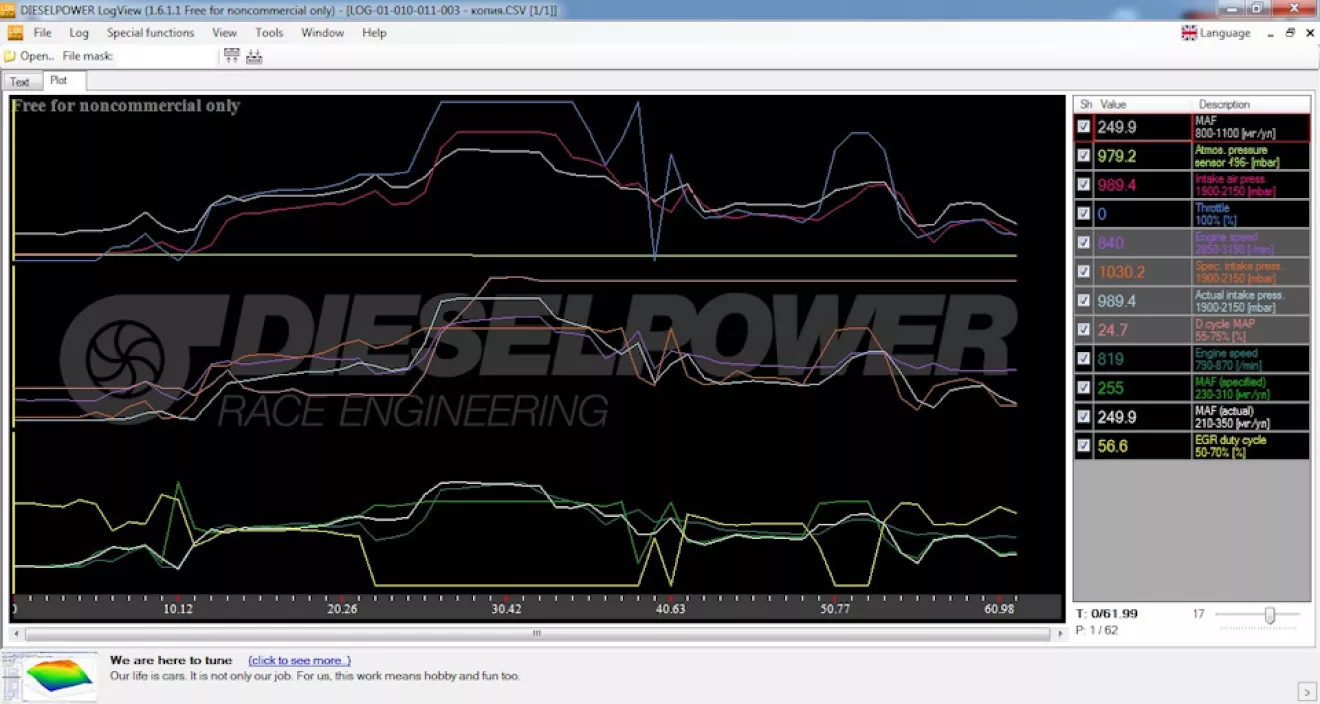Restore the inner document window button
Screen dimensions: 1320x704
coord(1290,33)
